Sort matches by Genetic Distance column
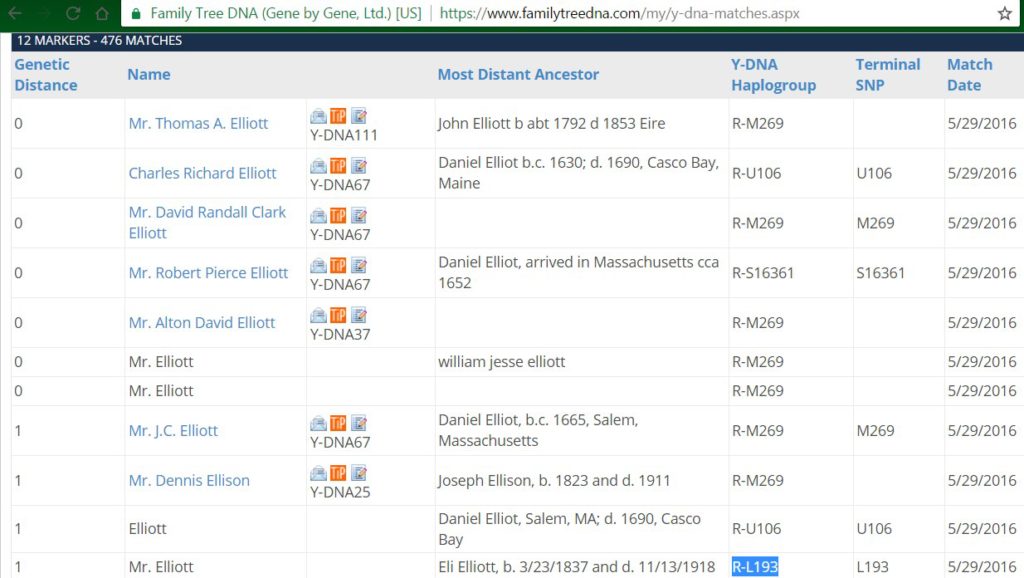1024x578 pixels. (46, 74)
